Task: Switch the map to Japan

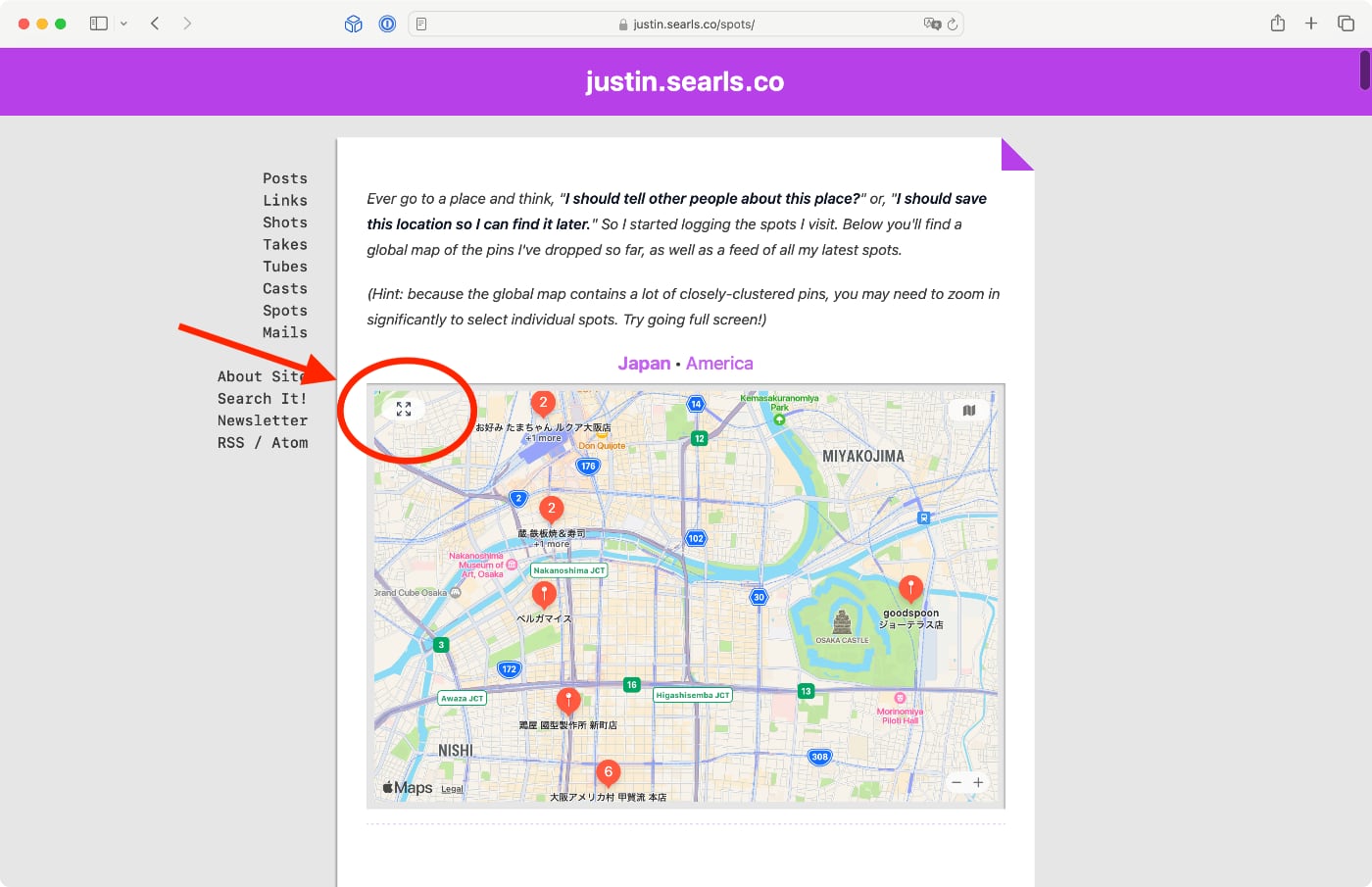Action: point(644,364)
